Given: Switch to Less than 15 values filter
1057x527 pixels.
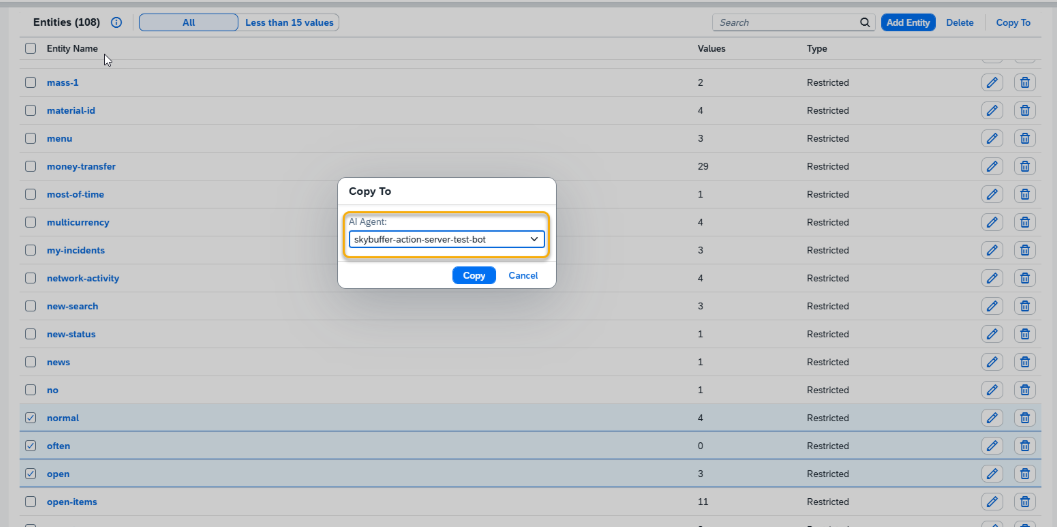Looking at the screenshot, I should (290, 23).
